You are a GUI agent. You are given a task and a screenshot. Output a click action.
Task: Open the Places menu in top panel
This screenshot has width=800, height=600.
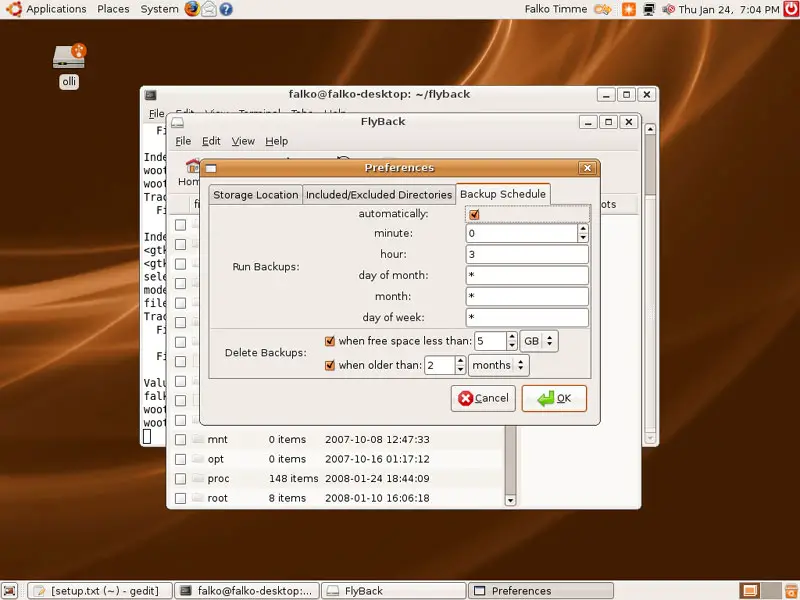(x=113, y=9)
